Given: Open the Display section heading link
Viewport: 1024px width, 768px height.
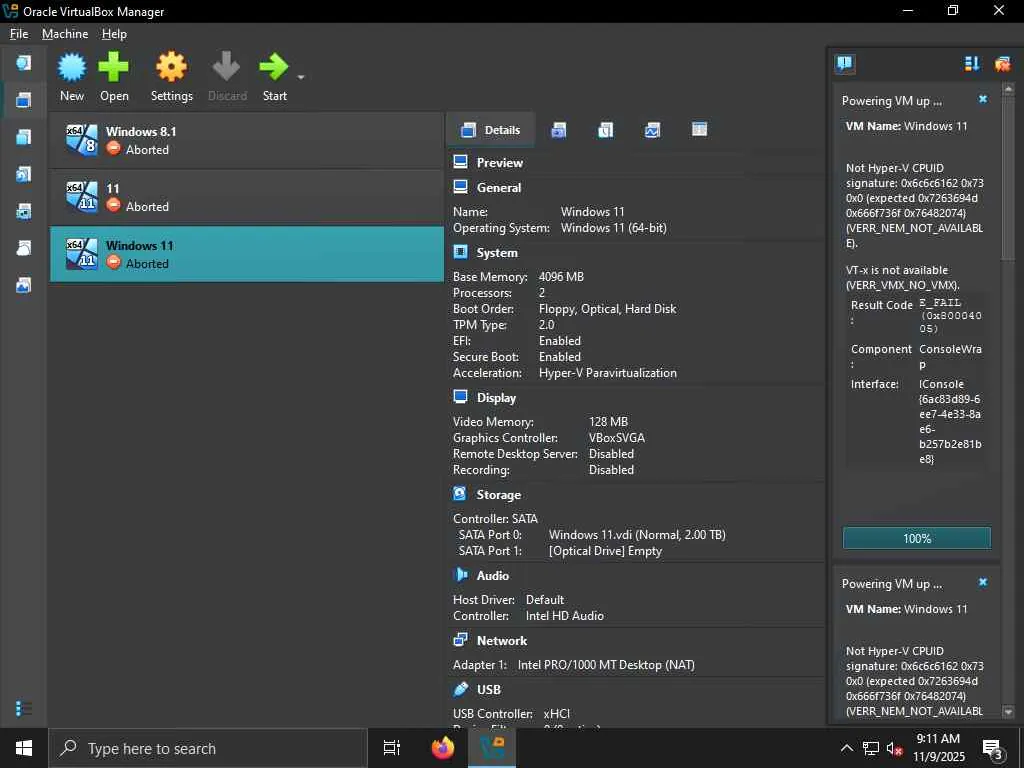Looking at the screenshot, I should click(x=496, y=398).
